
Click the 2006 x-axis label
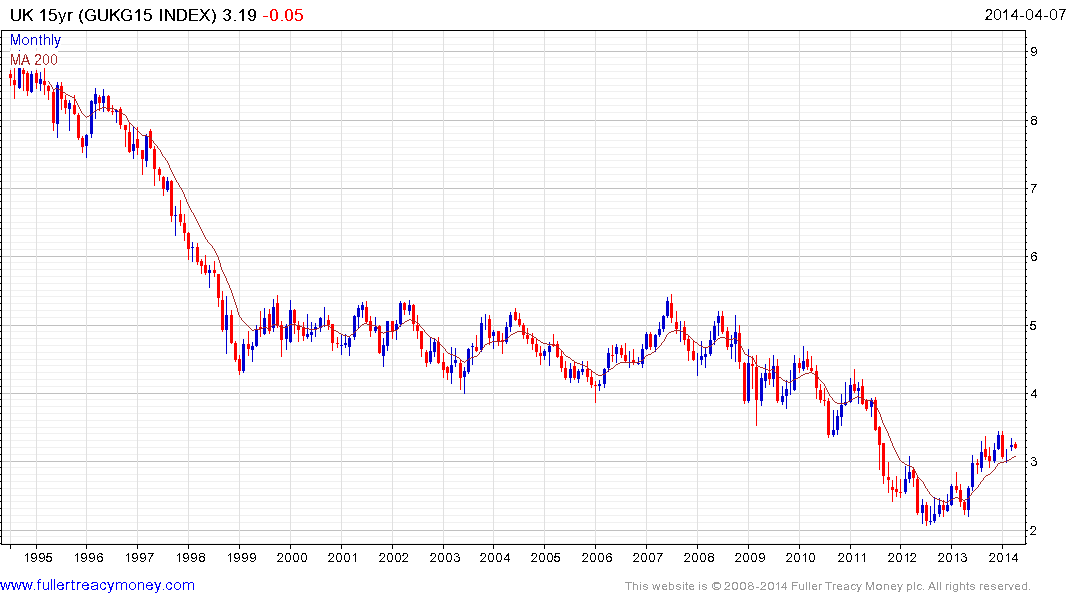click(597, 557)
